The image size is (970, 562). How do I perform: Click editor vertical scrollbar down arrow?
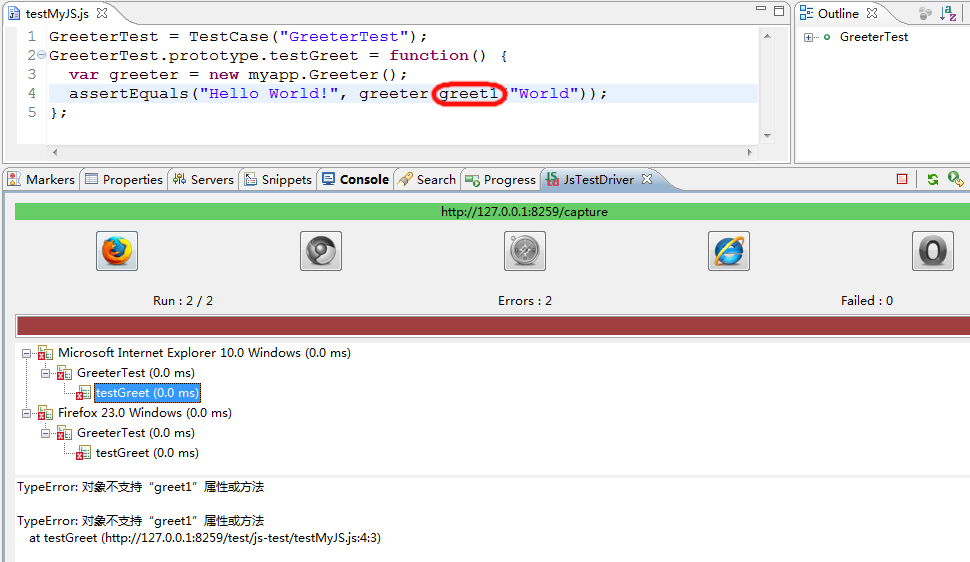pos(767,136)
